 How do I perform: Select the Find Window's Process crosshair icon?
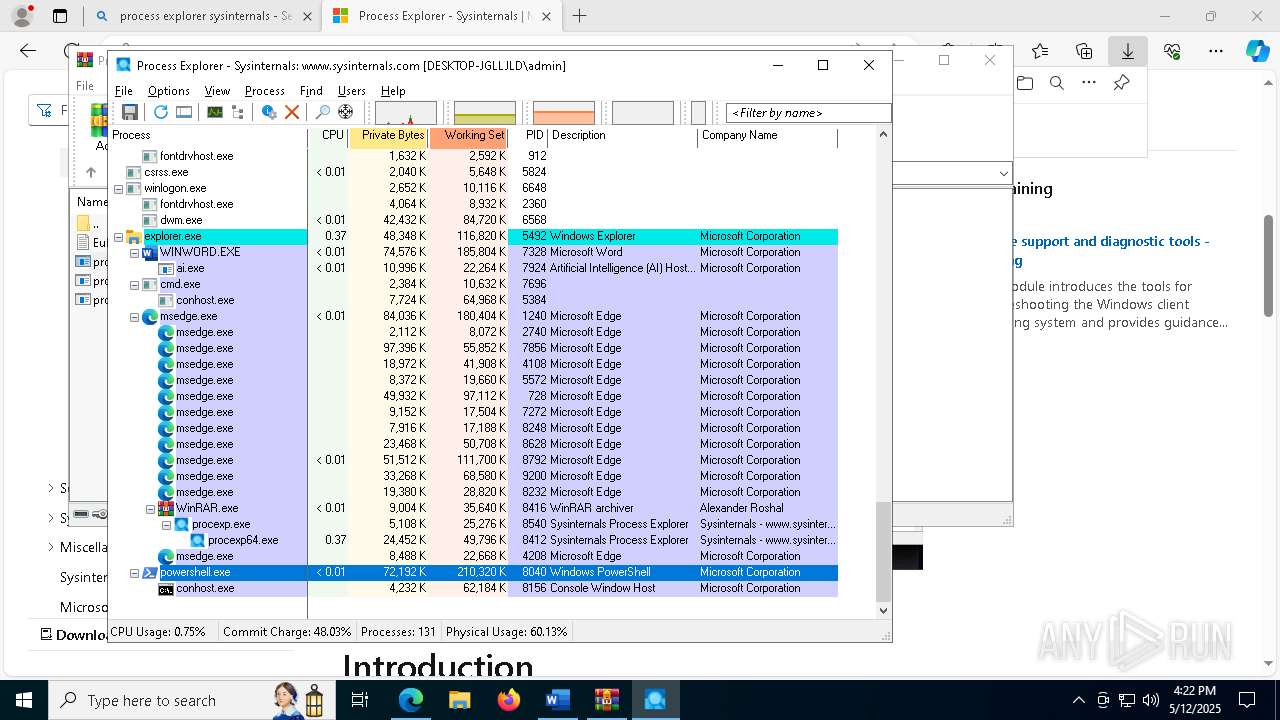coord(345,112)
